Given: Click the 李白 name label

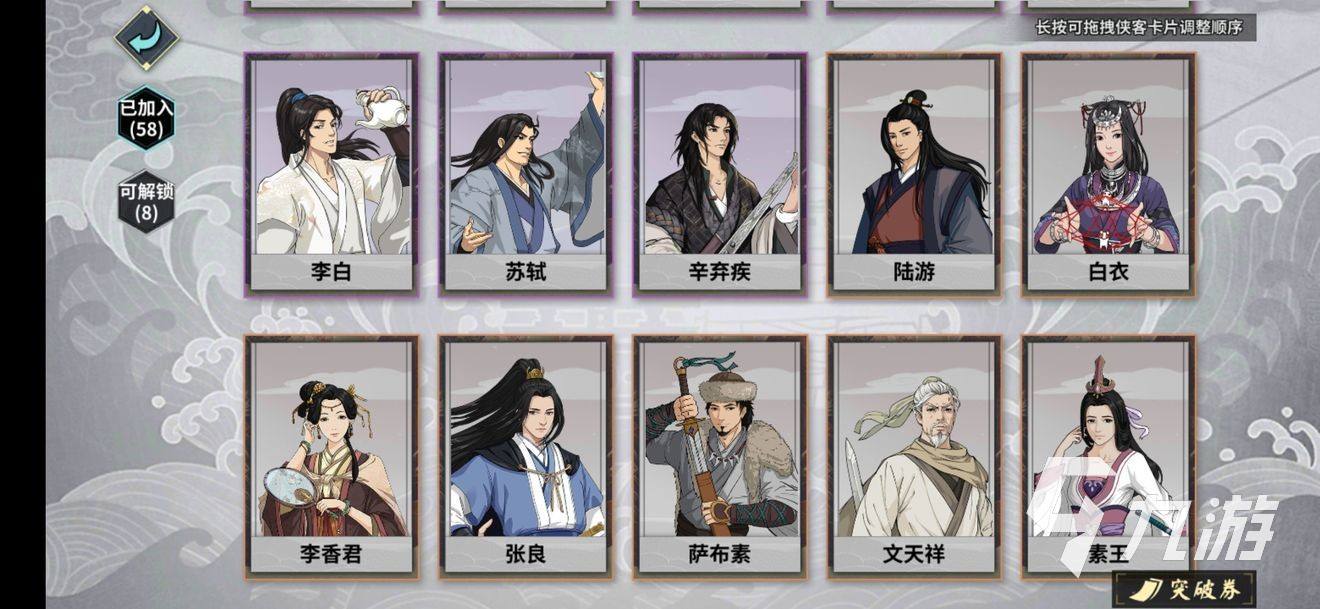Looking at the screenshot, I should pos(331,271).
